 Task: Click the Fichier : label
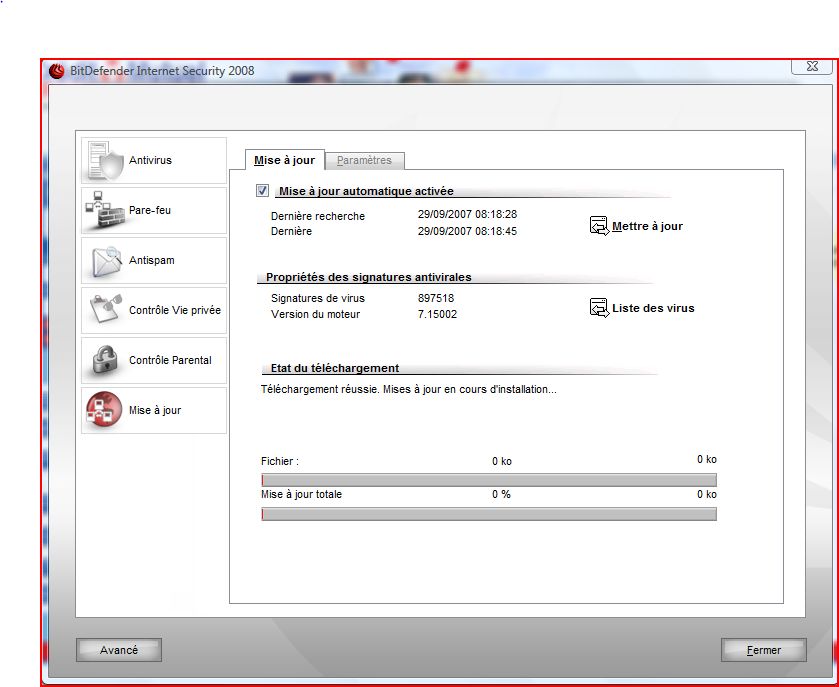coord(280,461)
